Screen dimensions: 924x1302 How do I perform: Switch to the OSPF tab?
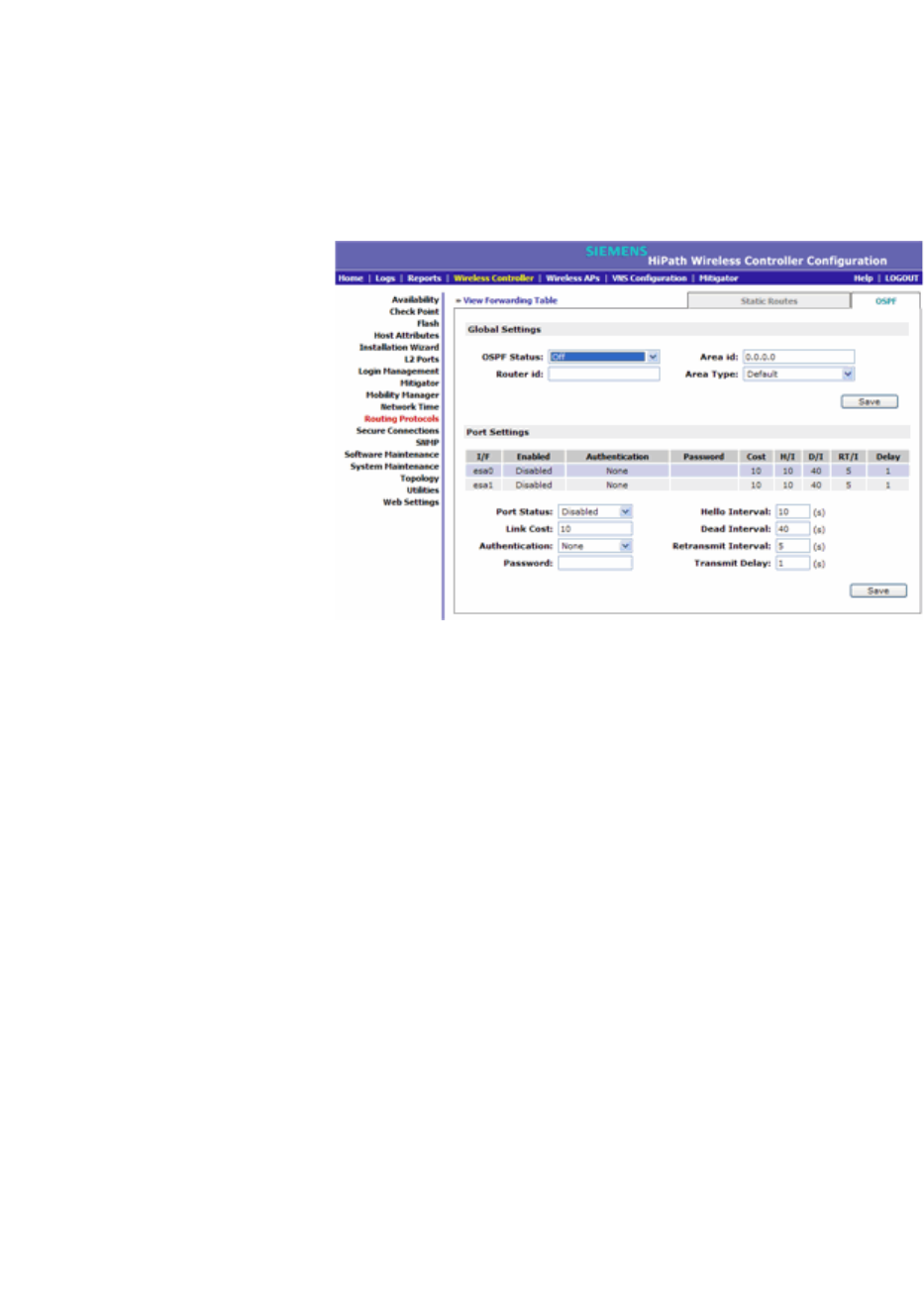[885, 301]
